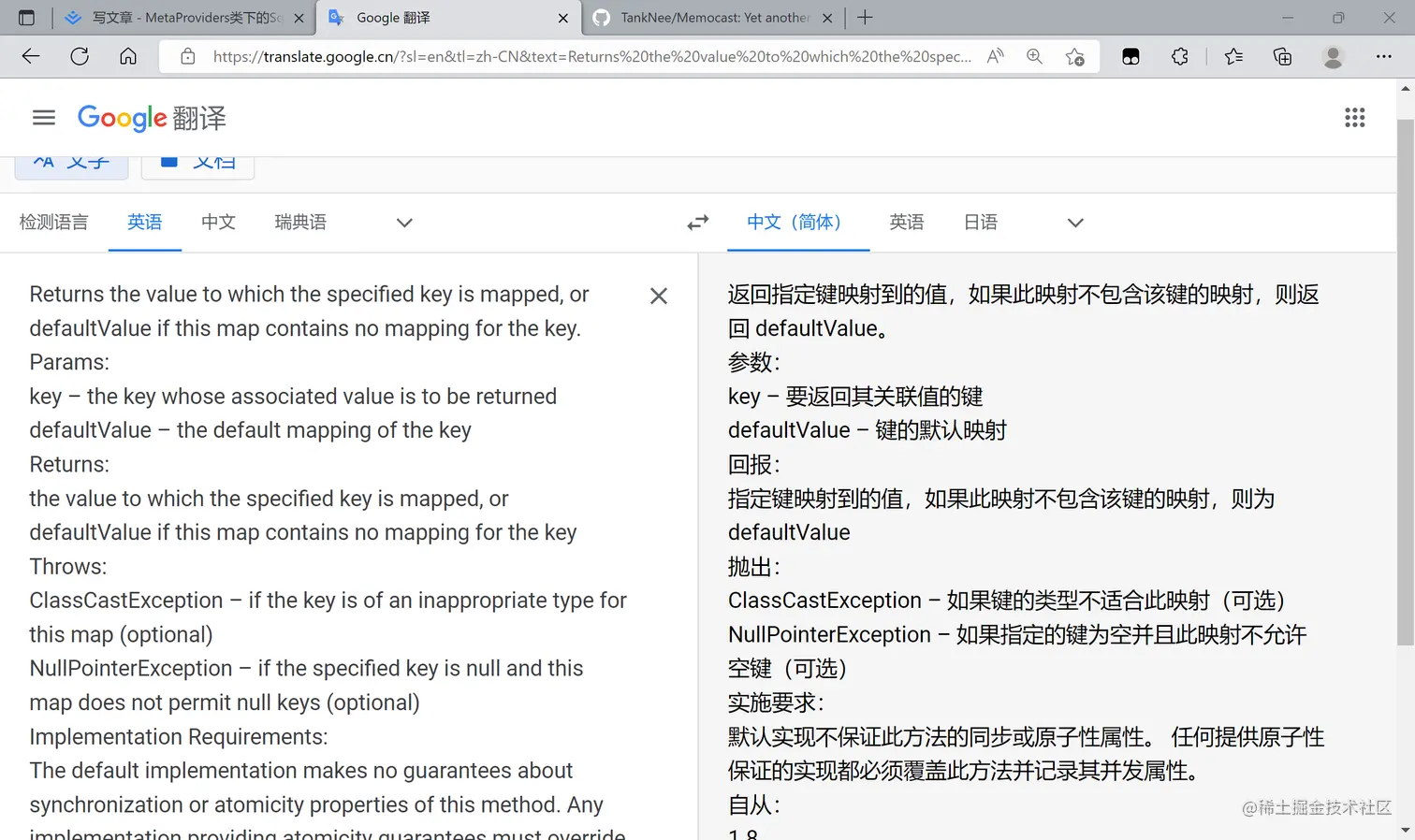
Task: Select 瑞典语 as source language
Action: 300,223
